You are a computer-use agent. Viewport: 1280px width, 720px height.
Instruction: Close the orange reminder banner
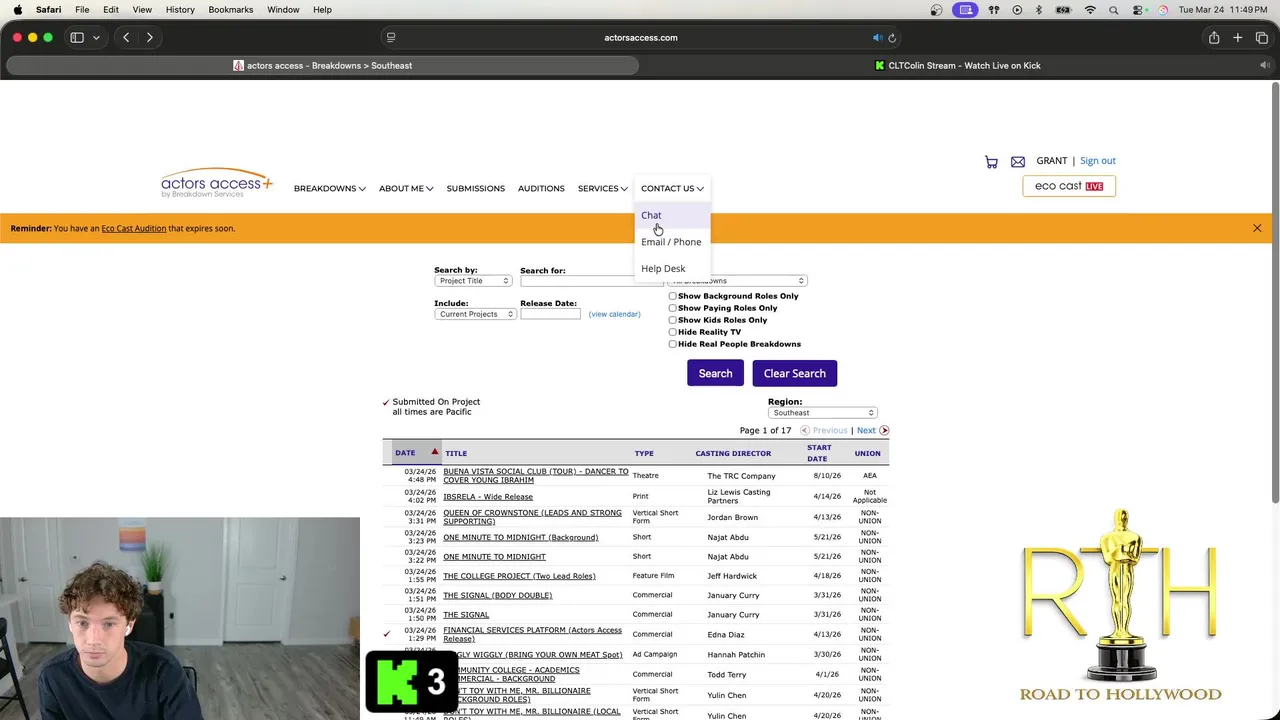click(1257, 228)
